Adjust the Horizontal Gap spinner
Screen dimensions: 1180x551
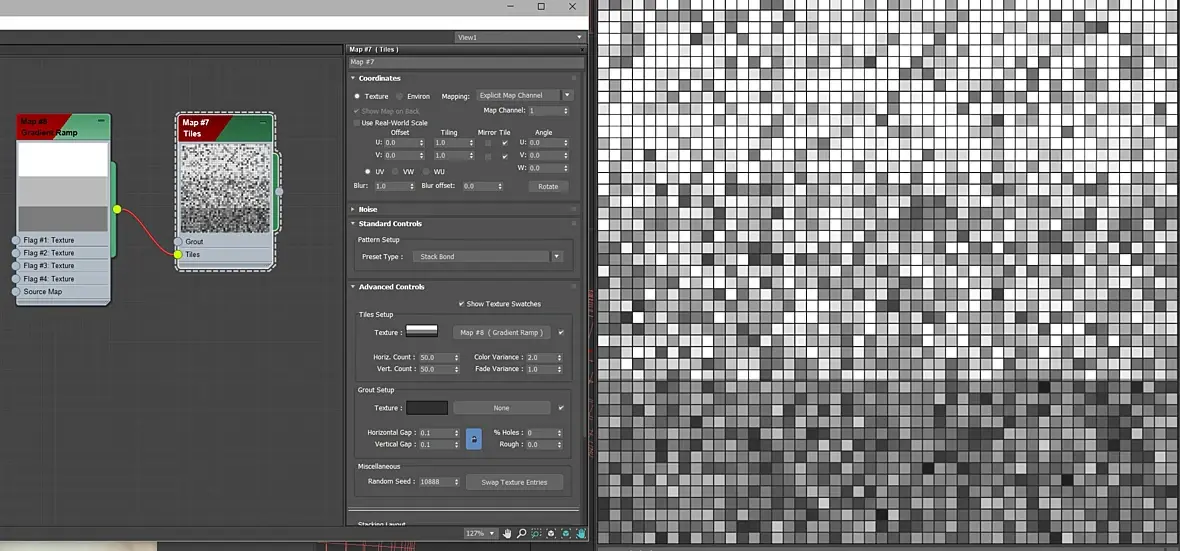[456, 434]
